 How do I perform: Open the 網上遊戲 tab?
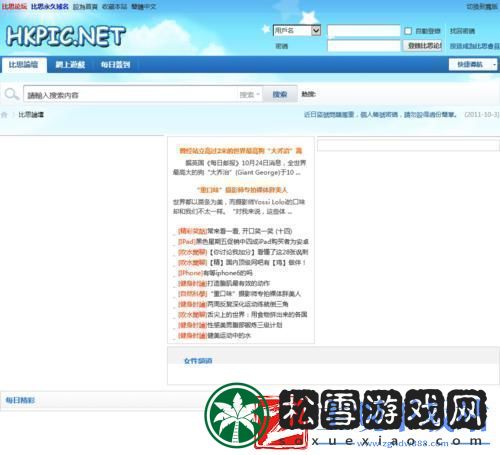pos(70,65)
